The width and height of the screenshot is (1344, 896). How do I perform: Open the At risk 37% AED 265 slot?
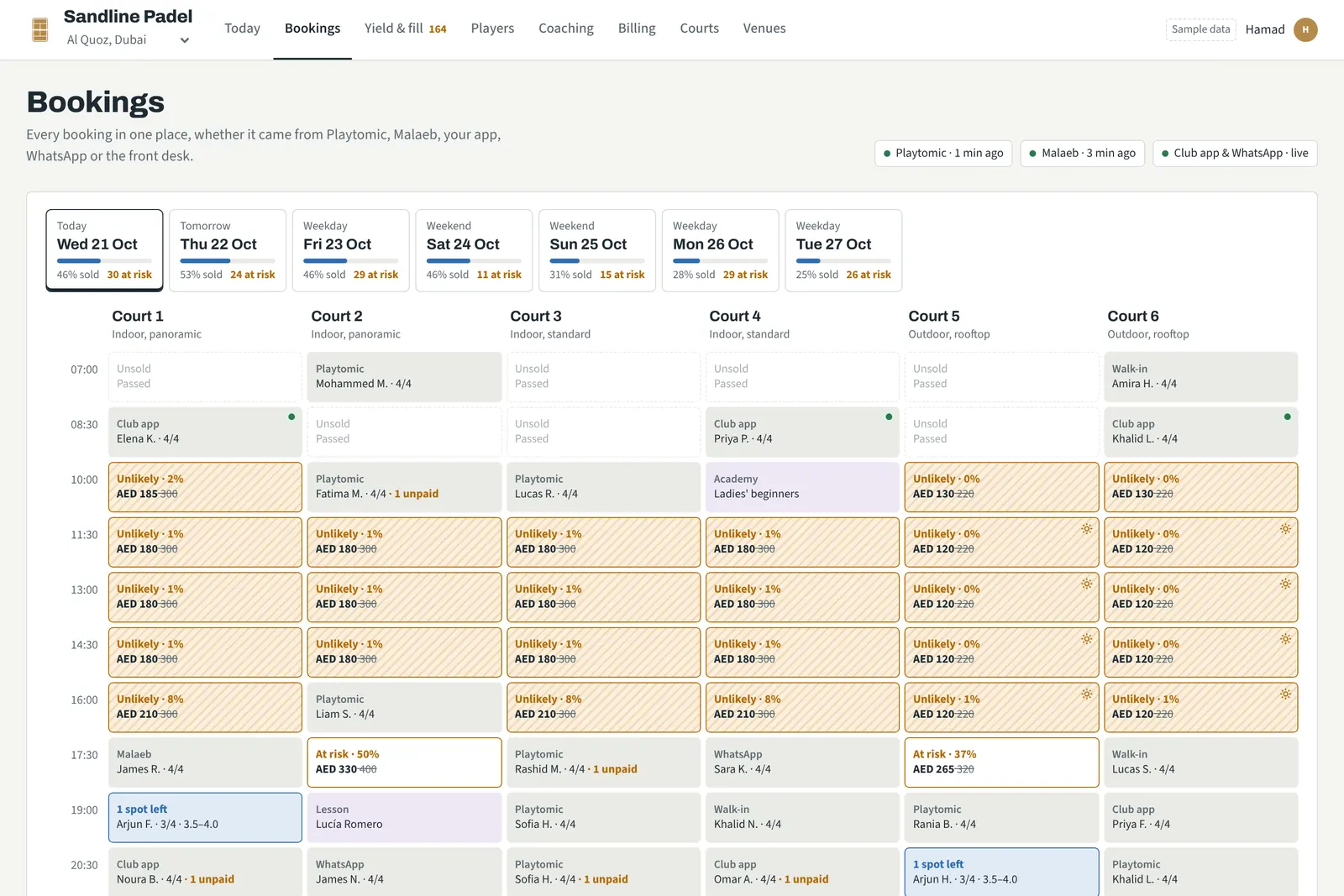1001,762
